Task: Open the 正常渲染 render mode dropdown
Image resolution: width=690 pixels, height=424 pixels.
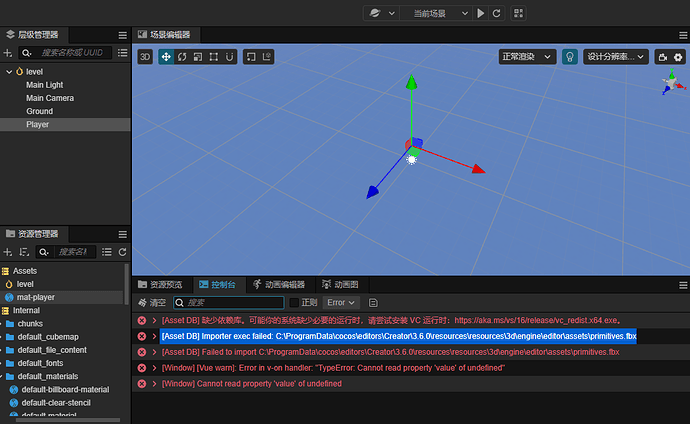Action: point(527,57)
